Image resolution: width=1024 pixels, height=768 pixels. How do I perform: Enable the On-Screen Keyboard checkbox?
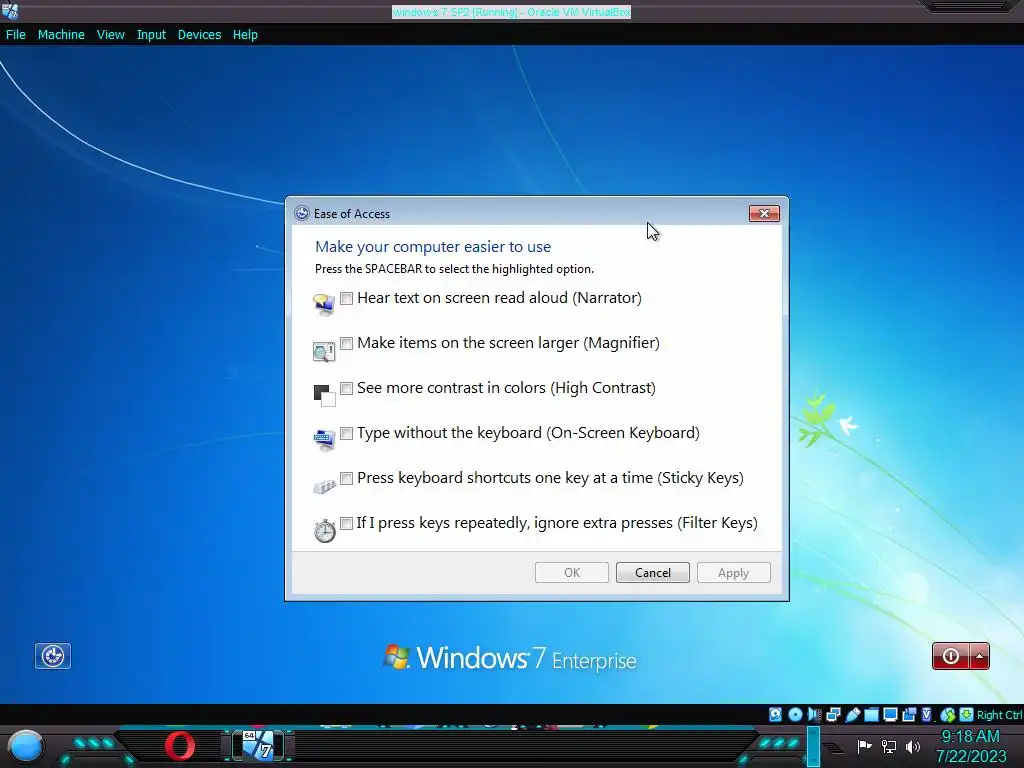click(x=346, y=434)
